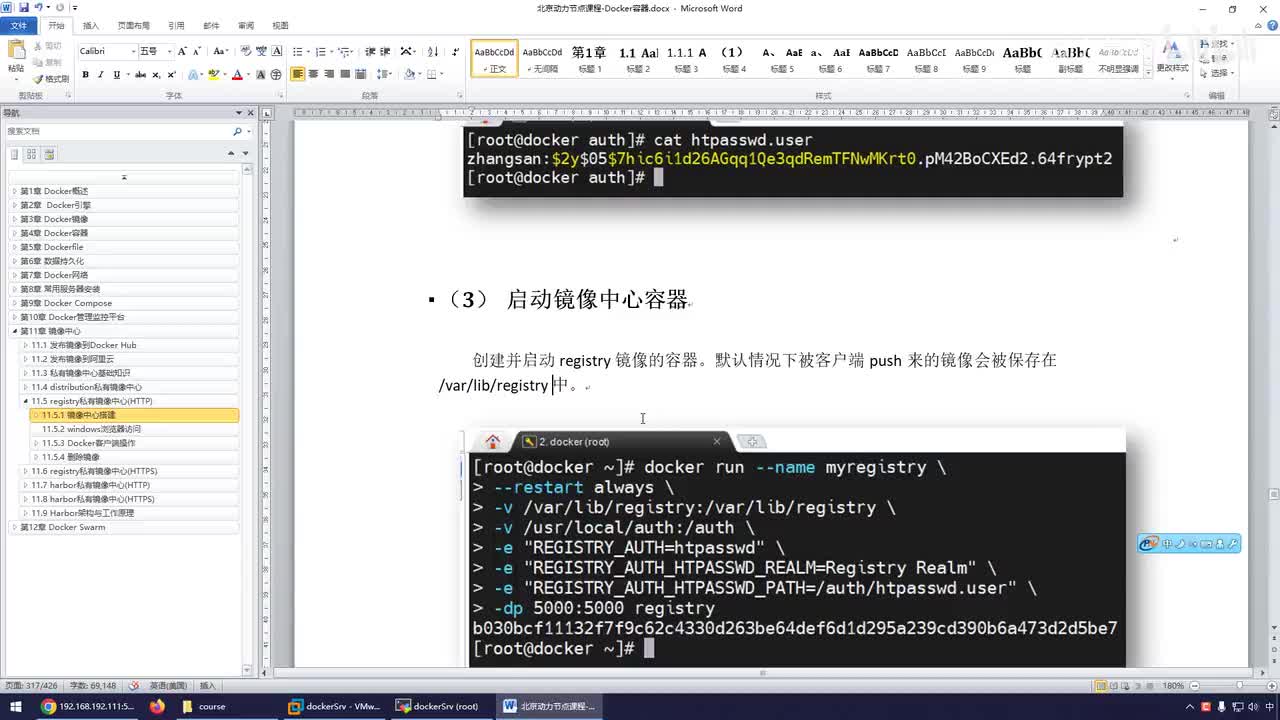The height and width of the screenshot is (720, 1280).
Task: Toggle Strikethrough formatting
Action: tap(141, 75)
